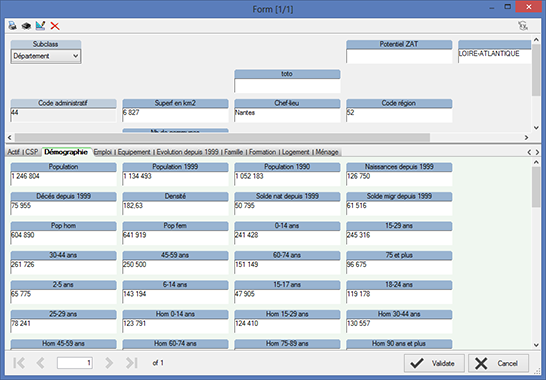Screen dimensions: 546x380
Task: Click the 6-14 ans header label
Action: (175, 285)
